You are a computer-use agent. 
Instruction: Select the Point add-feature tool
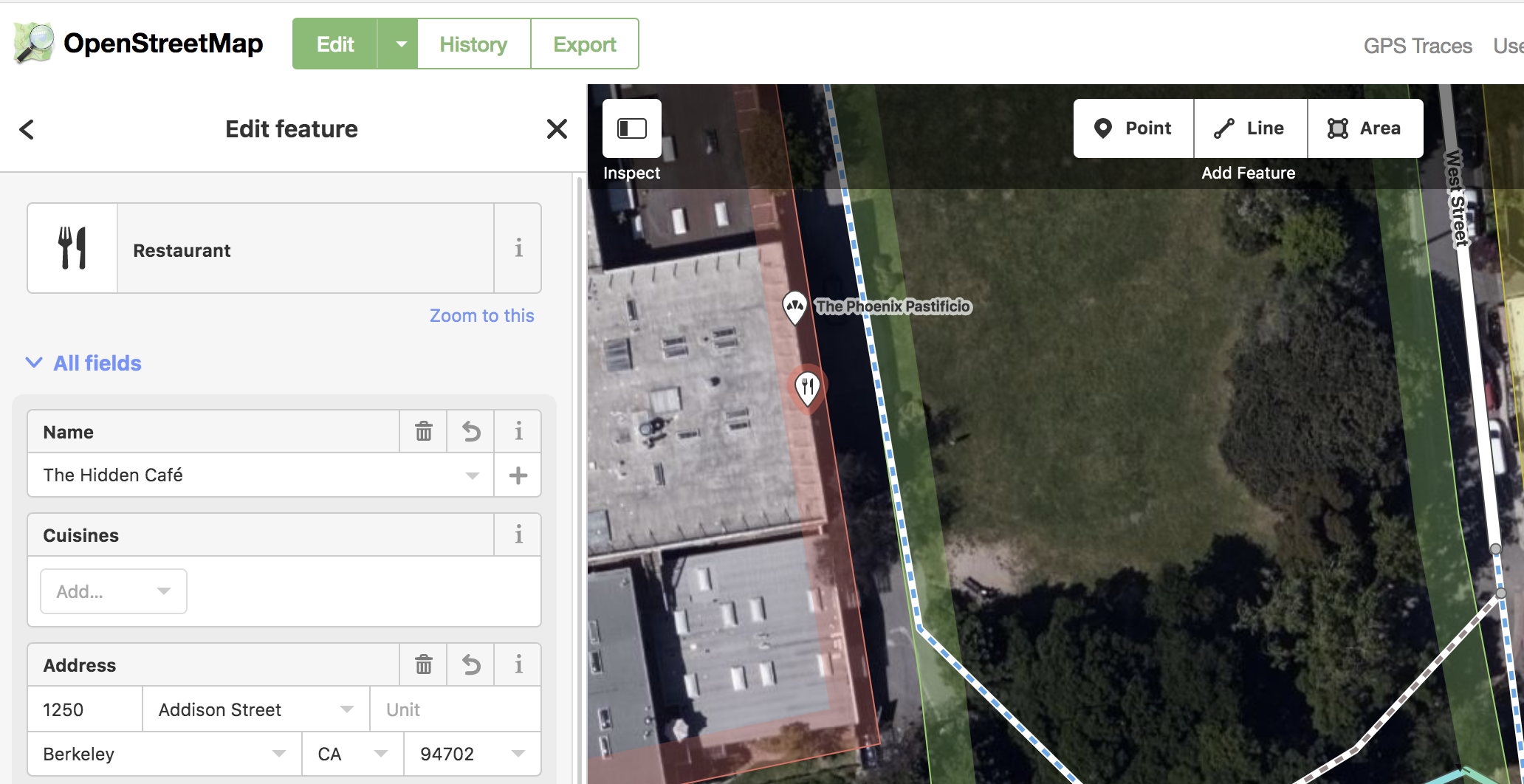pyautogui.click(x=1133, y=128)
